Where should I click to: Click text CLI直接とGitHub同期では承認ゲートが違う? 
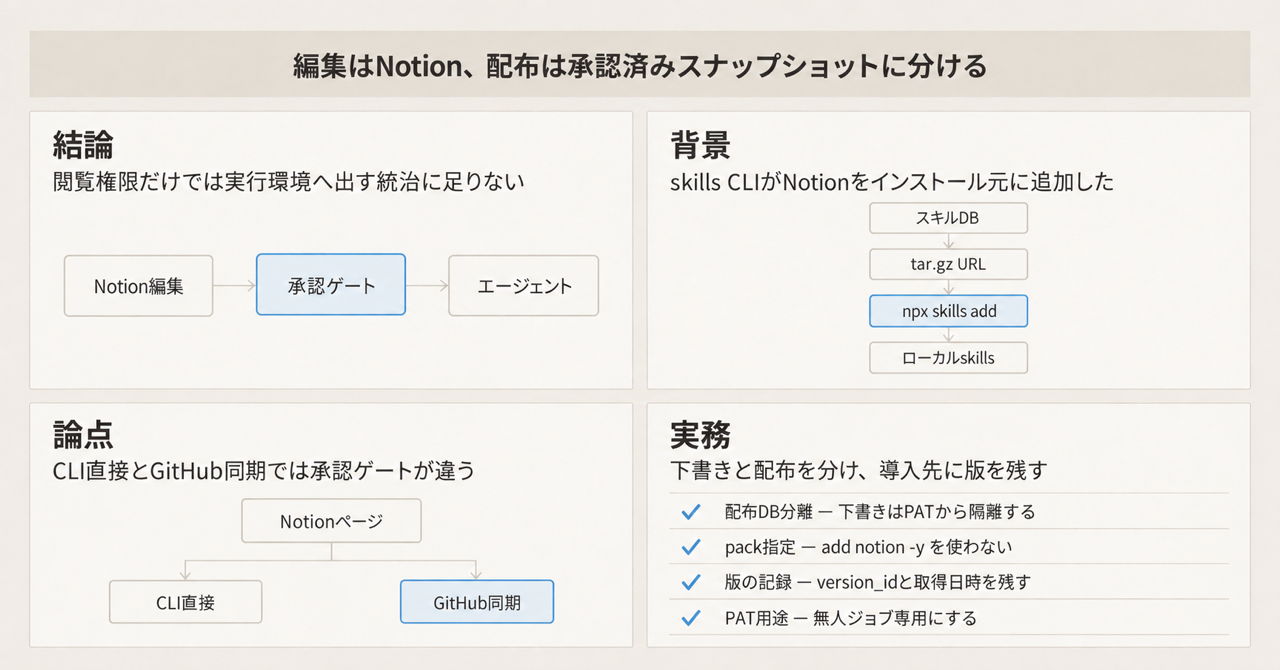(264, 470)
